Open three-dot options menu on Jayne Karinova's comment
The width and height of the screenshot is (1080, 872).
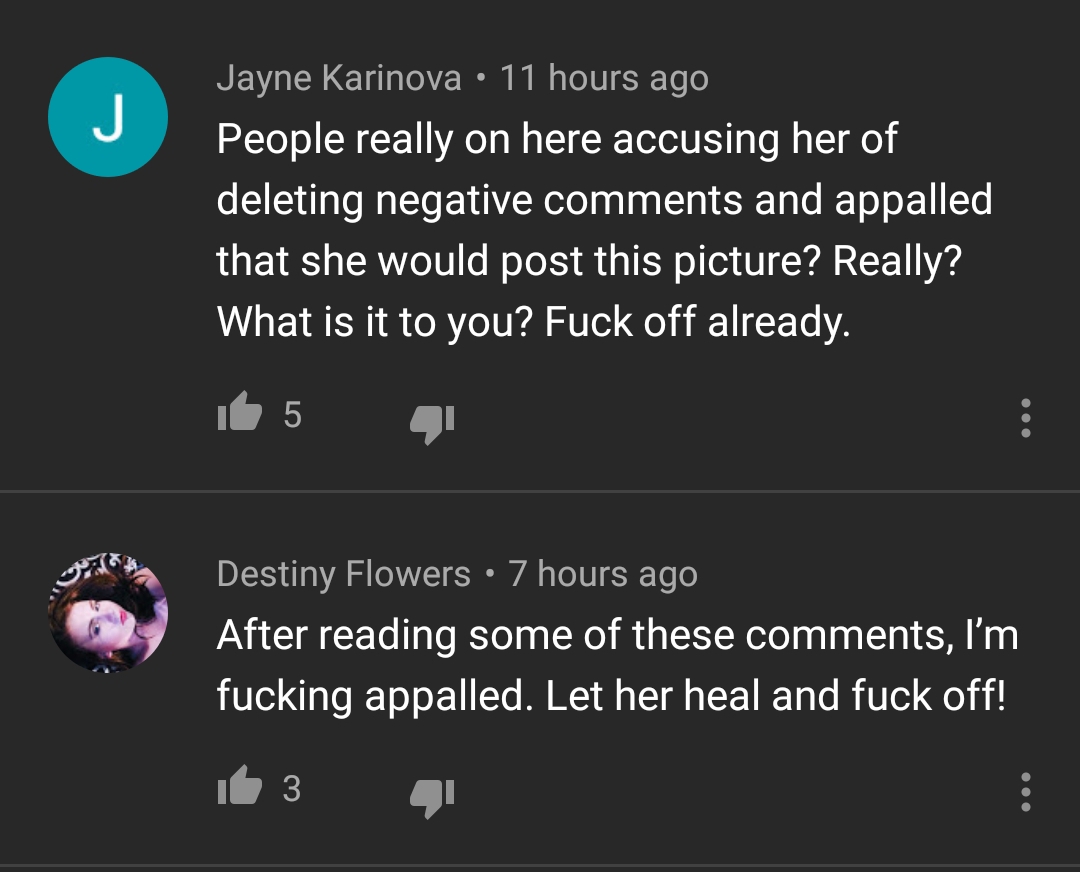pyautogui.click(x=1026, y=417)
